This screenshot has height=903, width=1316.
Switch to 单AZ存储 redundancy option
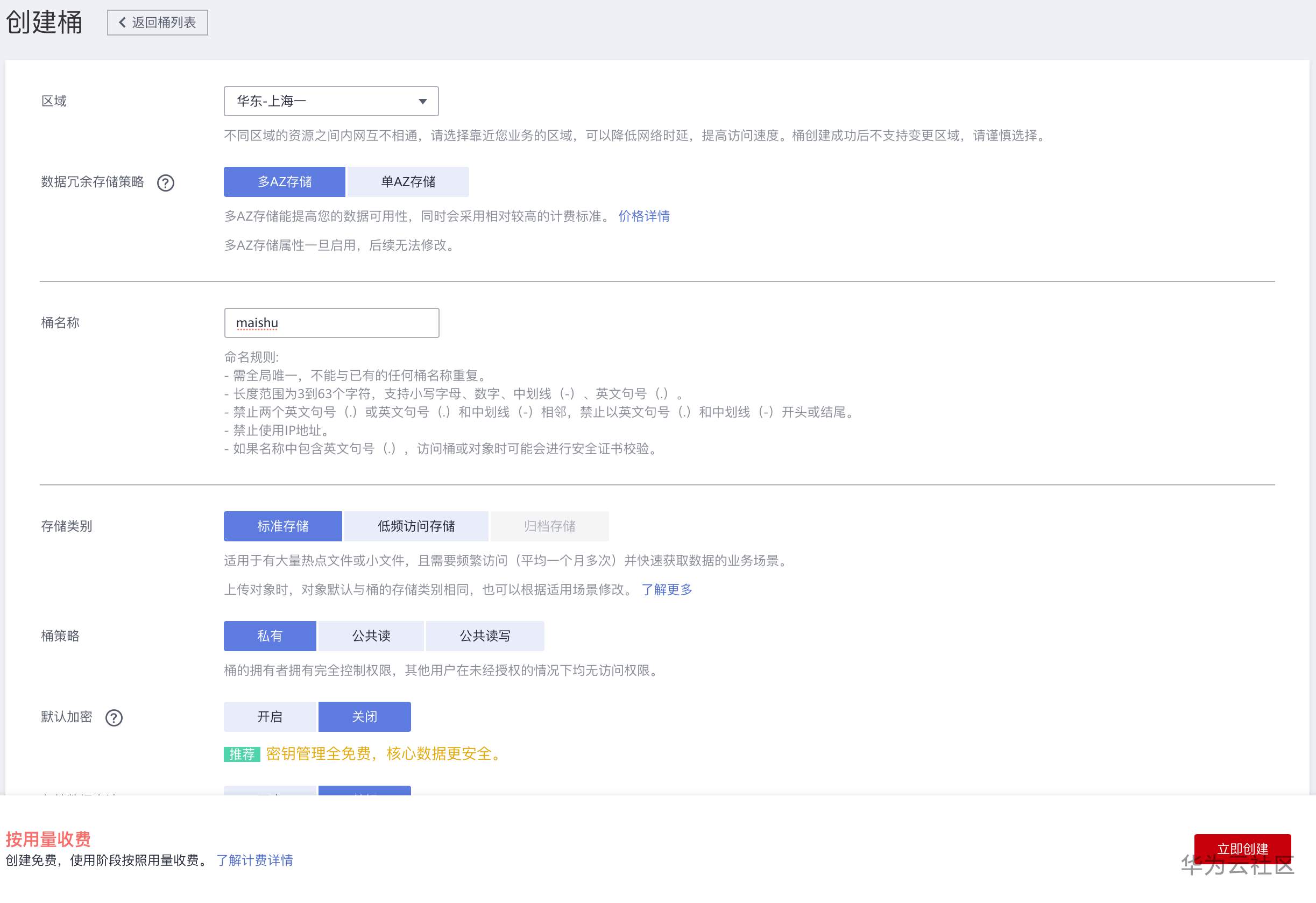[x=407, y=181]
